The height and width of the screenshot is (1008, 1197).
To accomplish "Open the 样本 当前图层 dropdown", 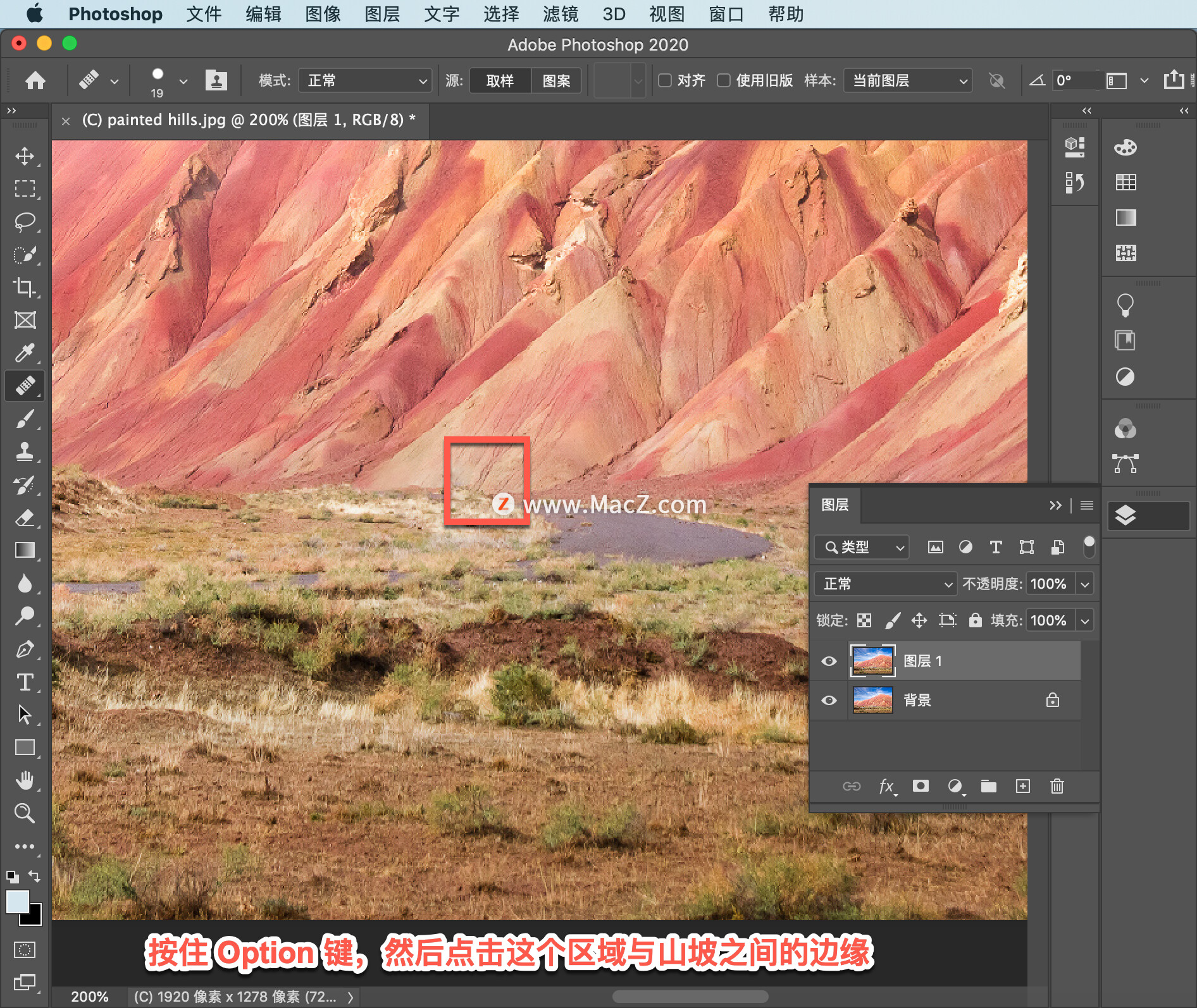I will (x=908, y=81).
